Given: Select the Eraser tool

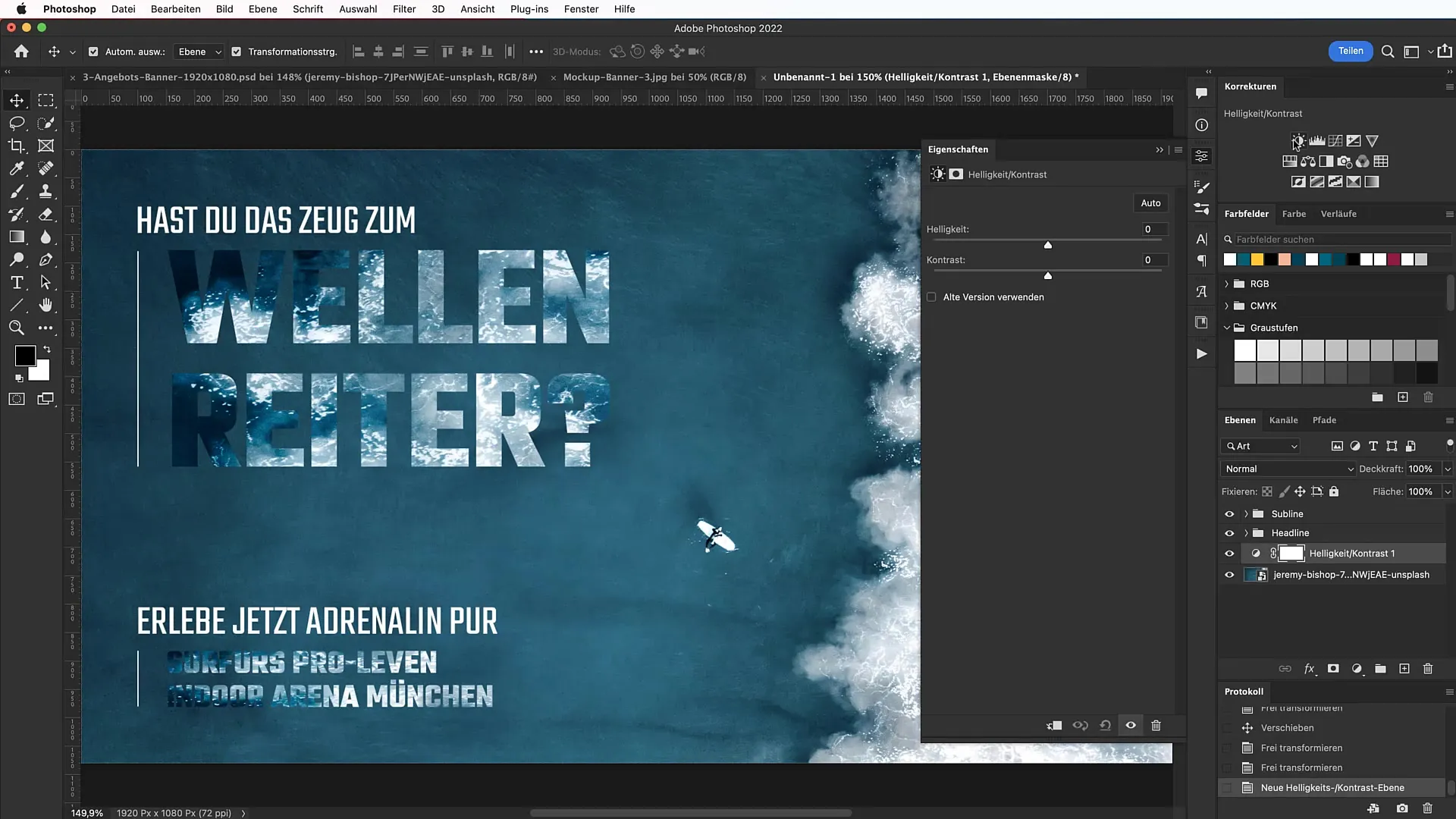Looking at the screenshot, I should tap(46, 214).
